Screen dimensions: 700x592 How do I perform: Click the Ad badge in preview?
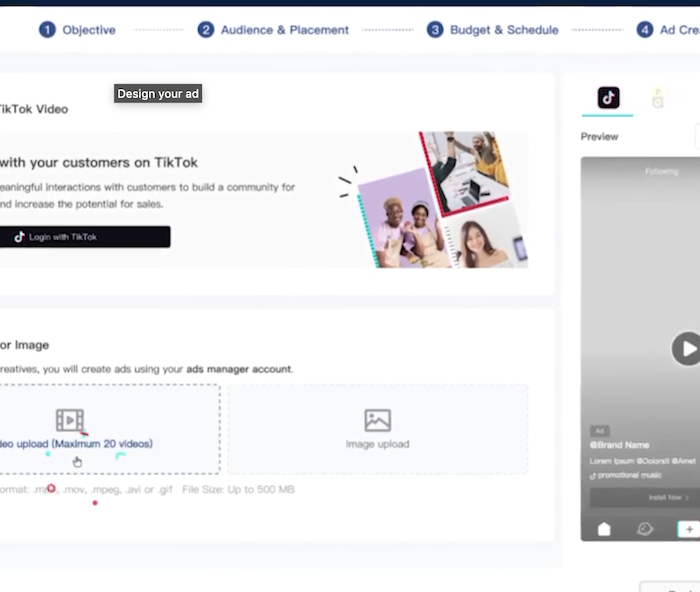pyautogui.click(x=600, y=431)
